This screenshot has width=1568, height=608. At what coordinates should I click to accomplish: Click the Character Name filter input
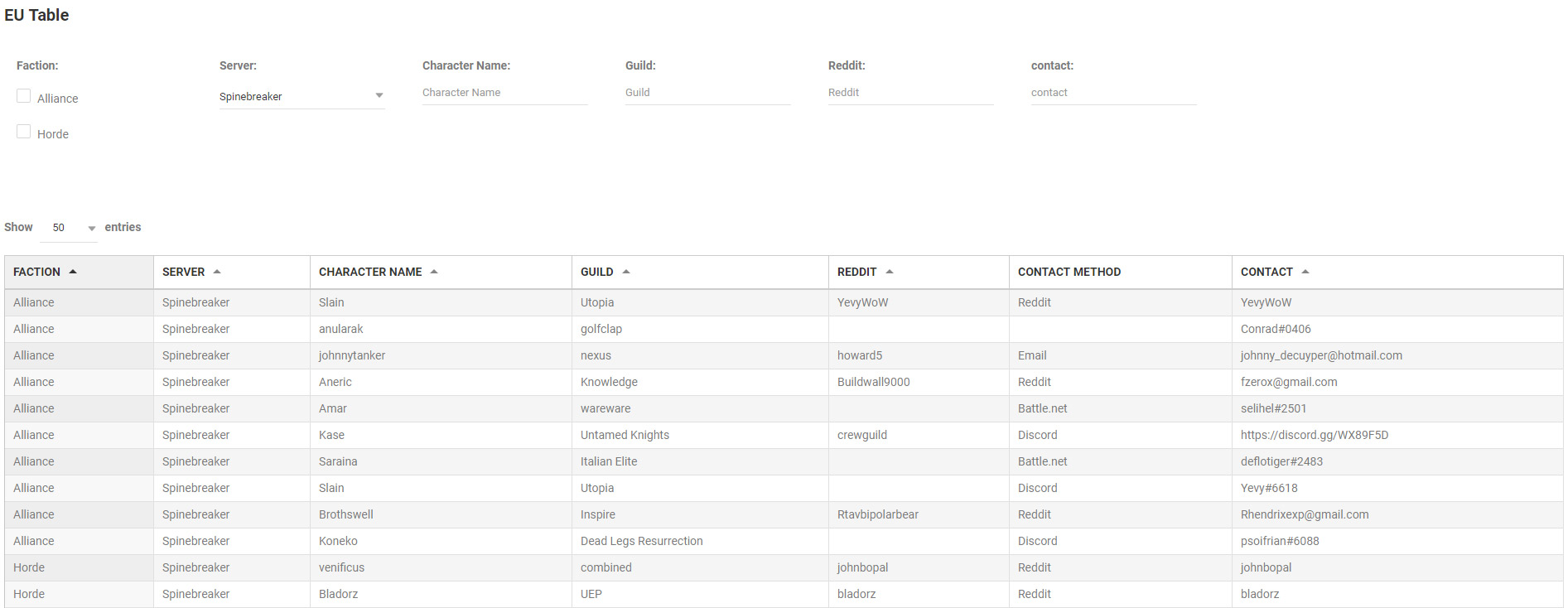(504, 93)
